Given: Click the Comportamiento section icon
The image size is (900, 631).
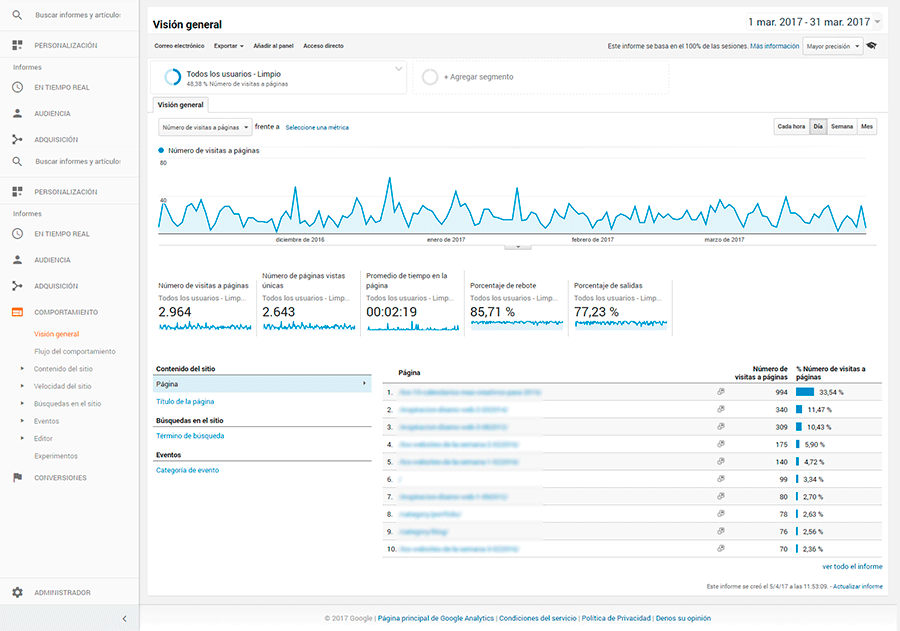Looking at the screenshot, I should [17, 312].
